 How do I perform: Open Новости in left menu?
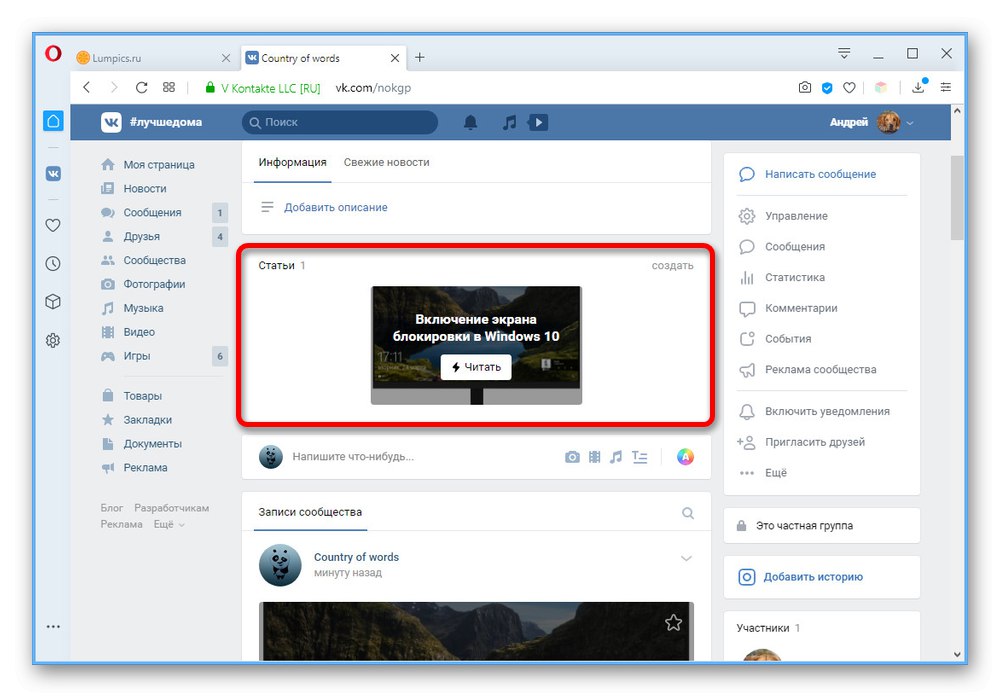click(145, 189)
